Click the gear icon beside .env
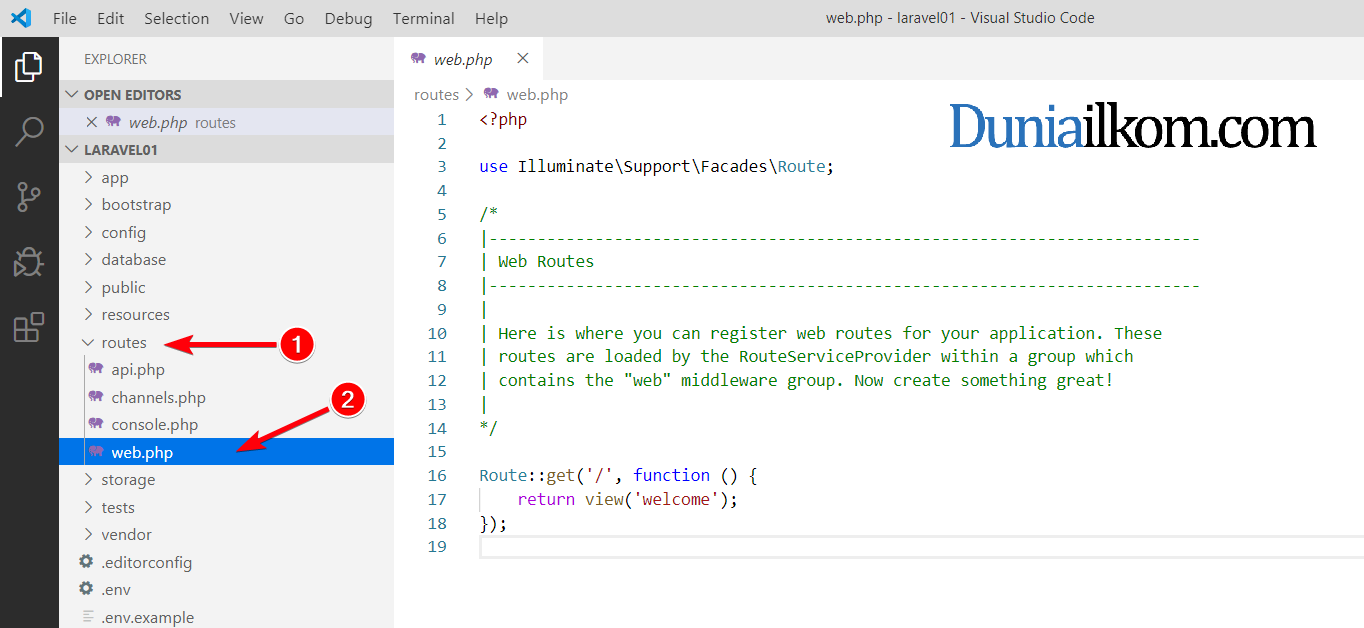This screenshot has height=628, width=1364. (x=87, y=589)
